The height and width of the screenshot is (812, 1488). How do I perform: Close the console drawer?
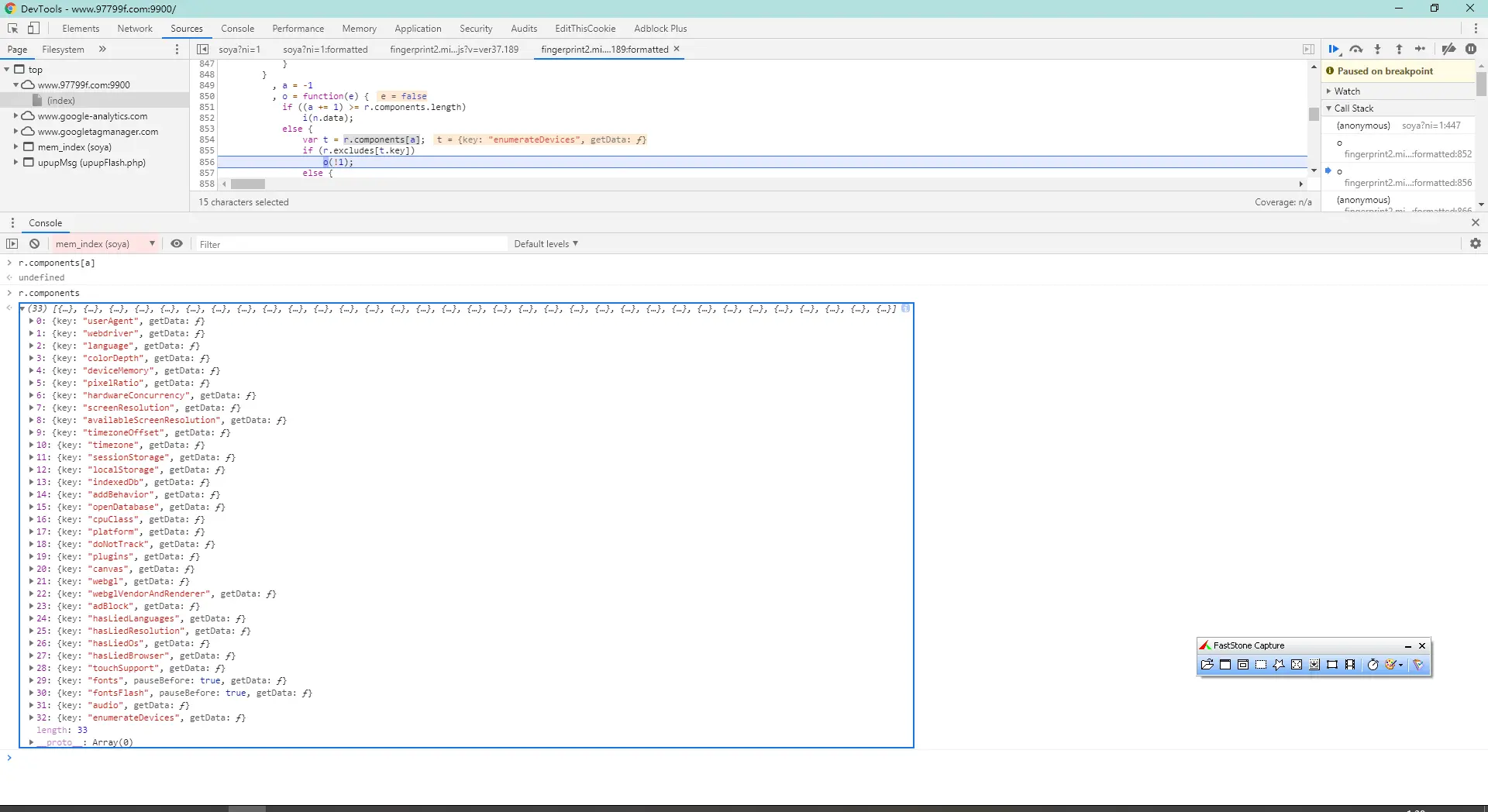point(1475,222)
